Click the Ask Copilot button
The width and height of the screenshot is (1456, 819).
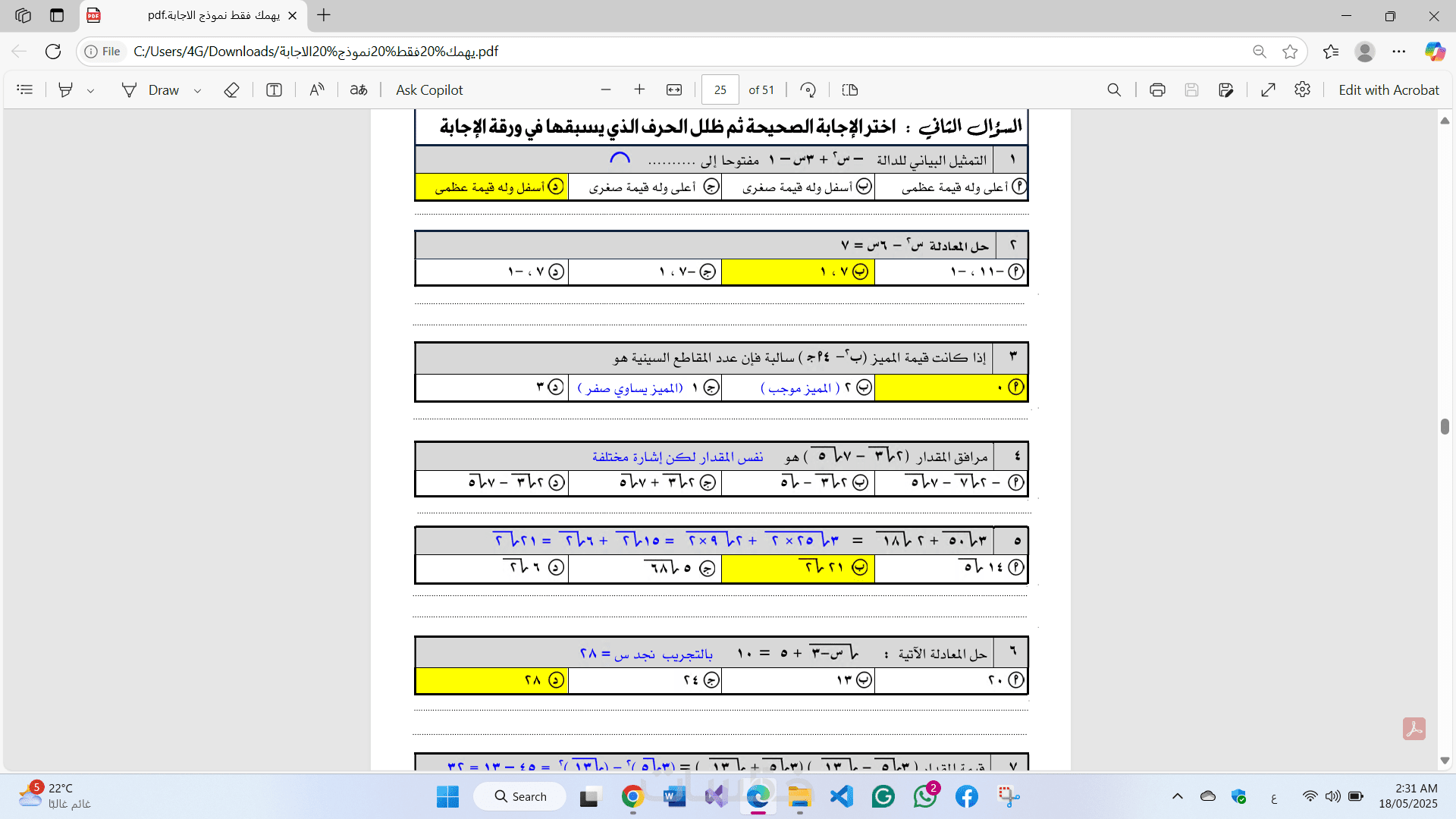[x=429, y=90]
